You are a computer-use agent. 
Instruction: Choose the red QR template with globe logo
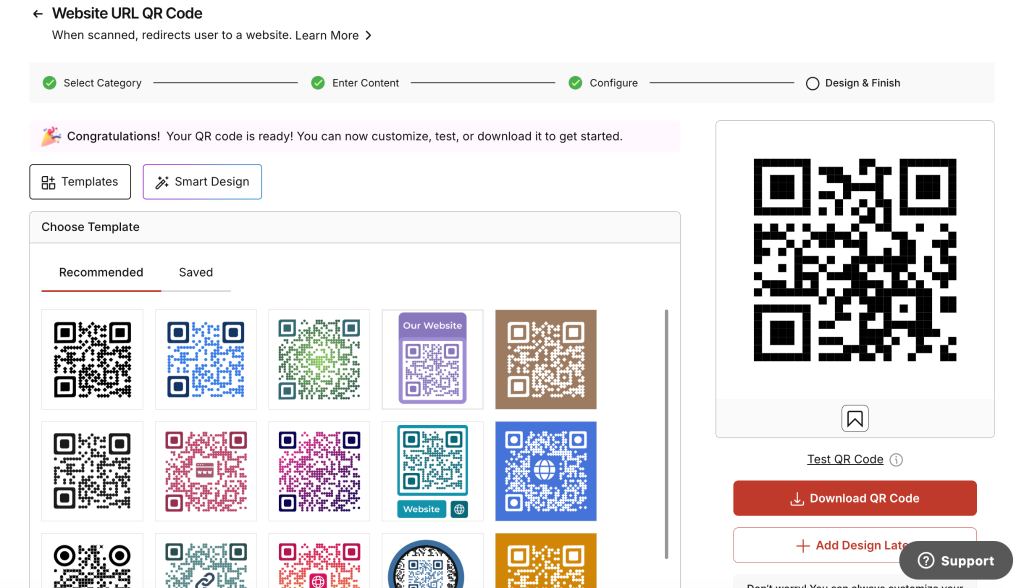[319, 561]
